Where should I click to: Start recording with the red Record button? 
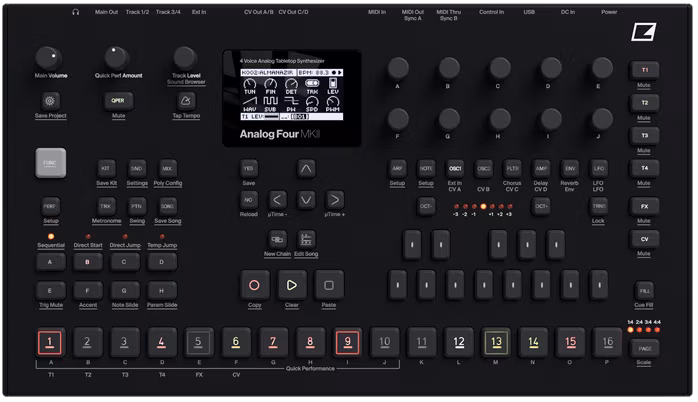point(254,285)
